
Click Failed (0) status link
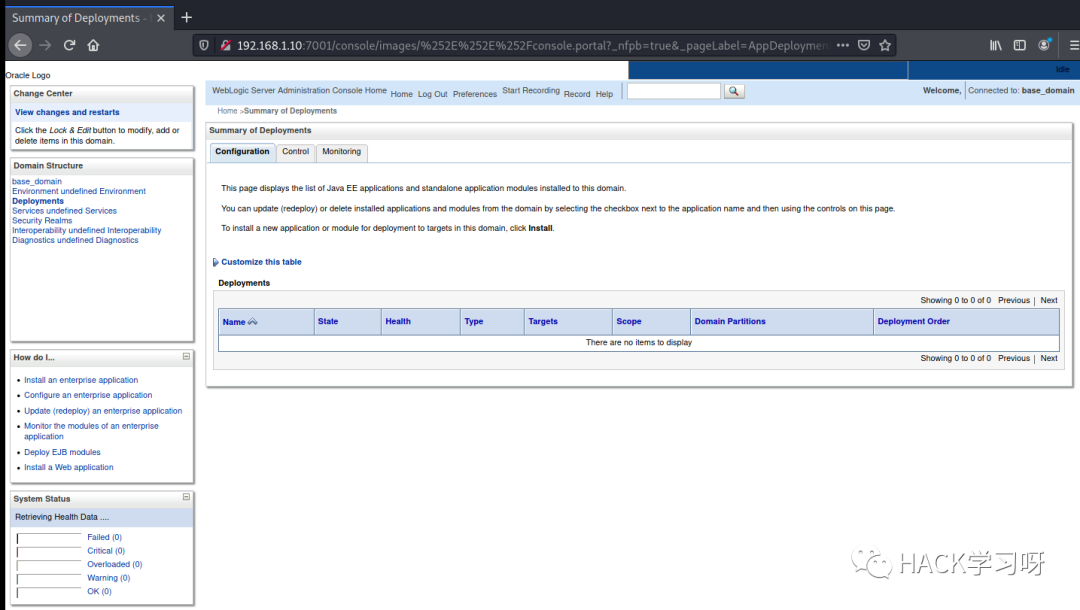tap(105, 537)
